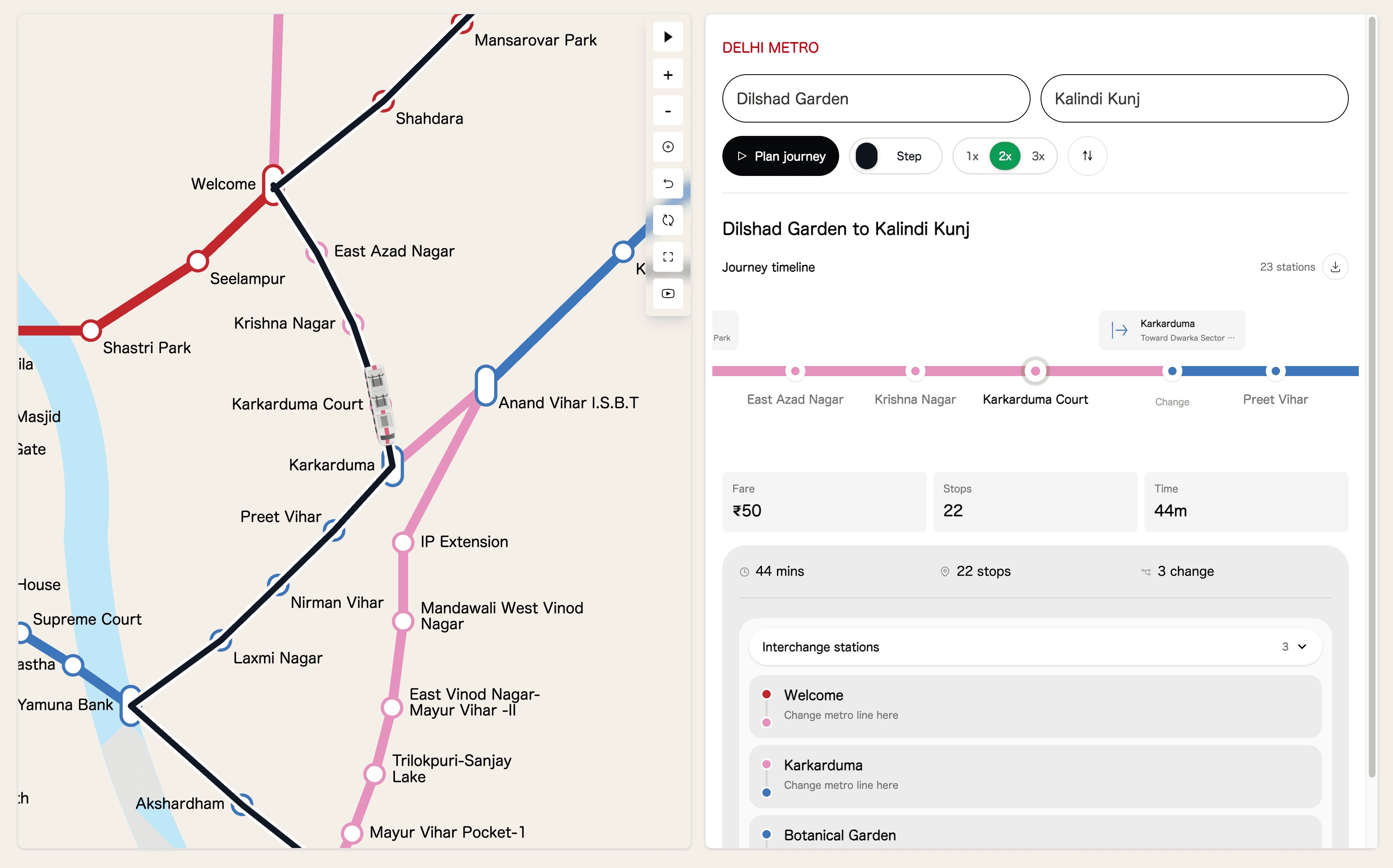Click the recenter target icon on map
Screen dimensions: 1393x868
(x=668, y=147)
